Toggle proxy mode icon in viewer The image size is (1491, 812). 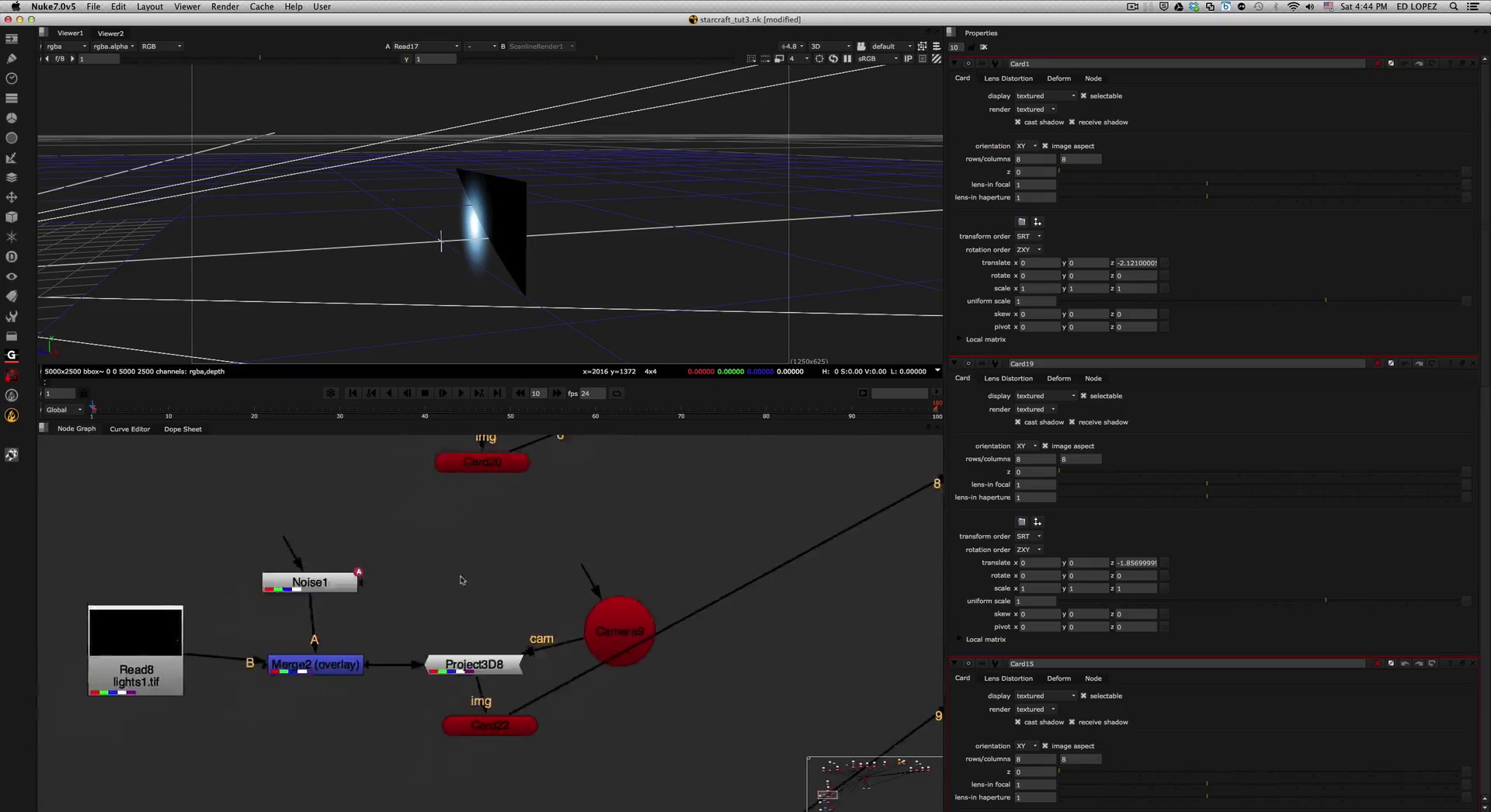click(x=779, y=58)
